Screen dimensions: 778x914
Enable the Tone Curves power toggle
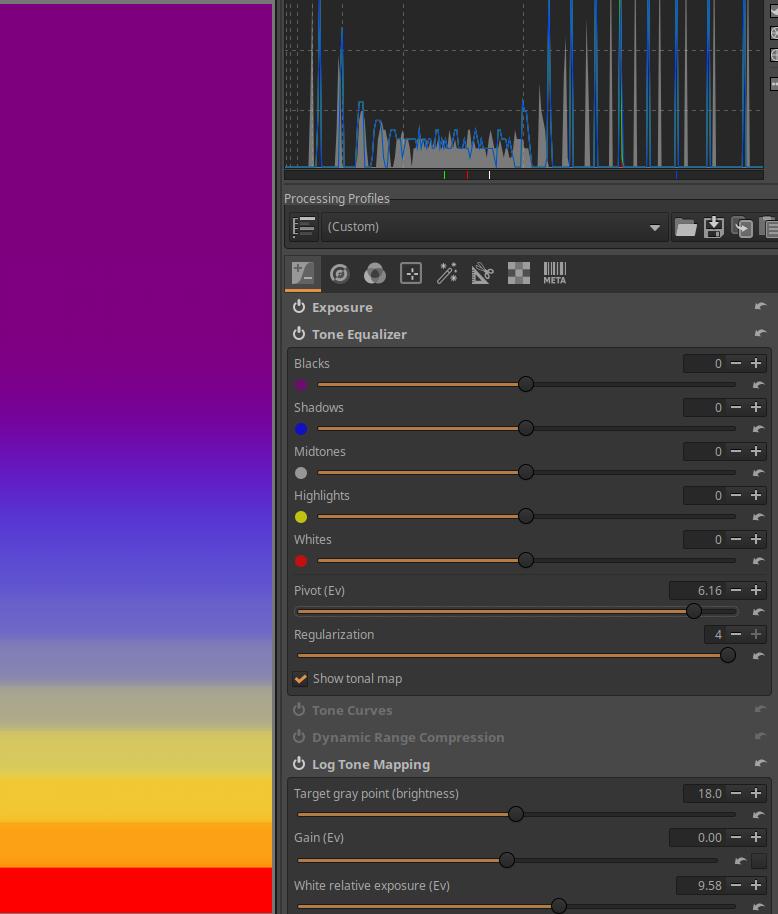299,710
